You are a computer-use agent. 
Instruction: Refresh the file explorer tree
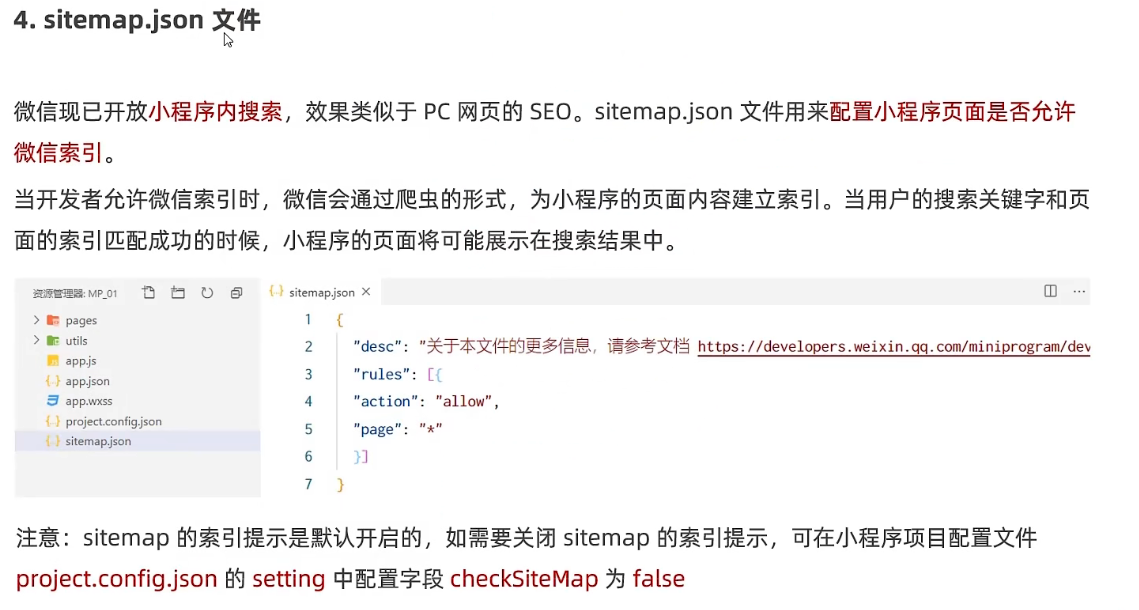coord(207,293)
